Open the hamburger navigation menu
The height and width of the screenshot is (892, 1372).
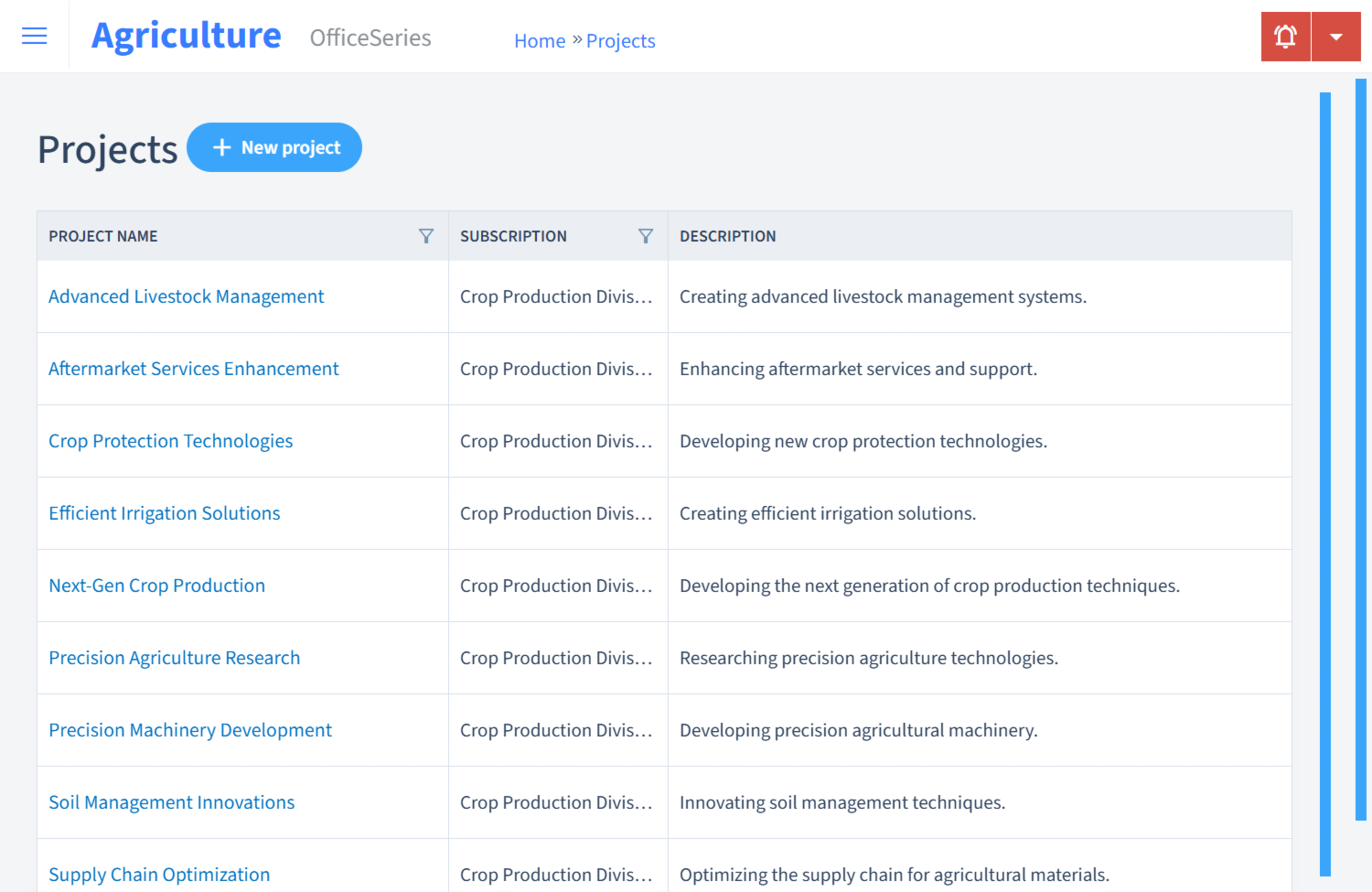click(34, 36)
